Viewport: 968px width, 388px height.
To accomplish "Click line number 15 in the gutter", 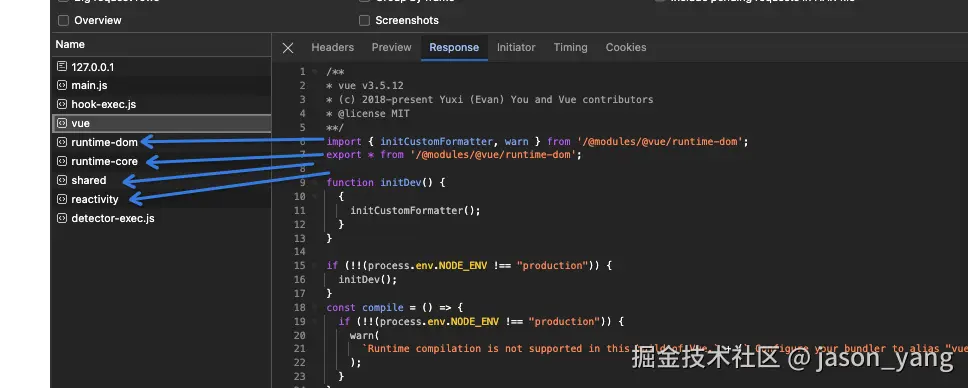I will pyautogui.click(x=300, y=266).
